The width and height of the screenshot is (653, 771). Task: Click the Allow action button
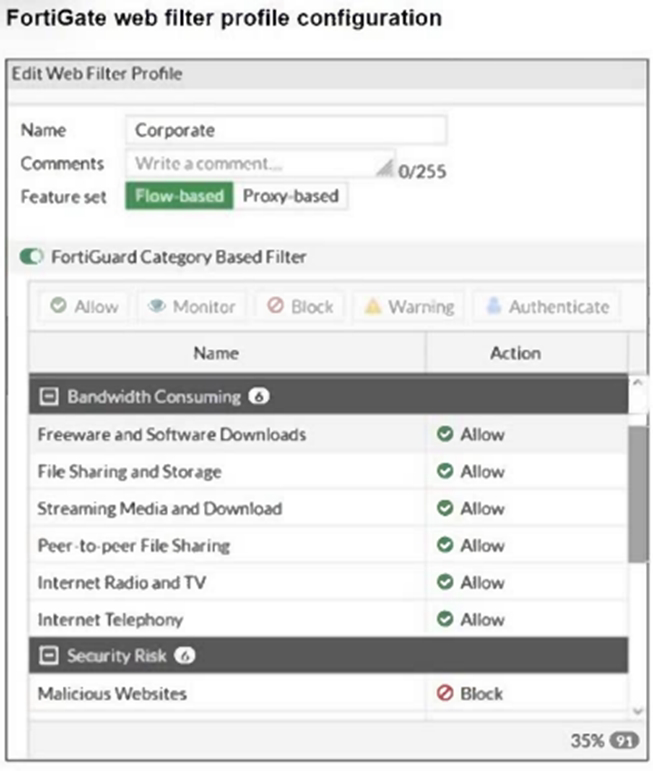[84, 307]
